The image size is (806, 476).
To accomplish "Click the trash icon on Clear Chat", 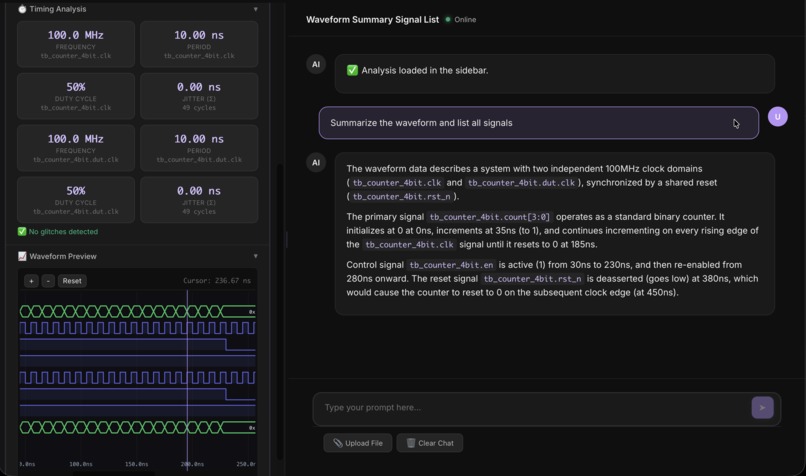I will click(x=411, y=443).
